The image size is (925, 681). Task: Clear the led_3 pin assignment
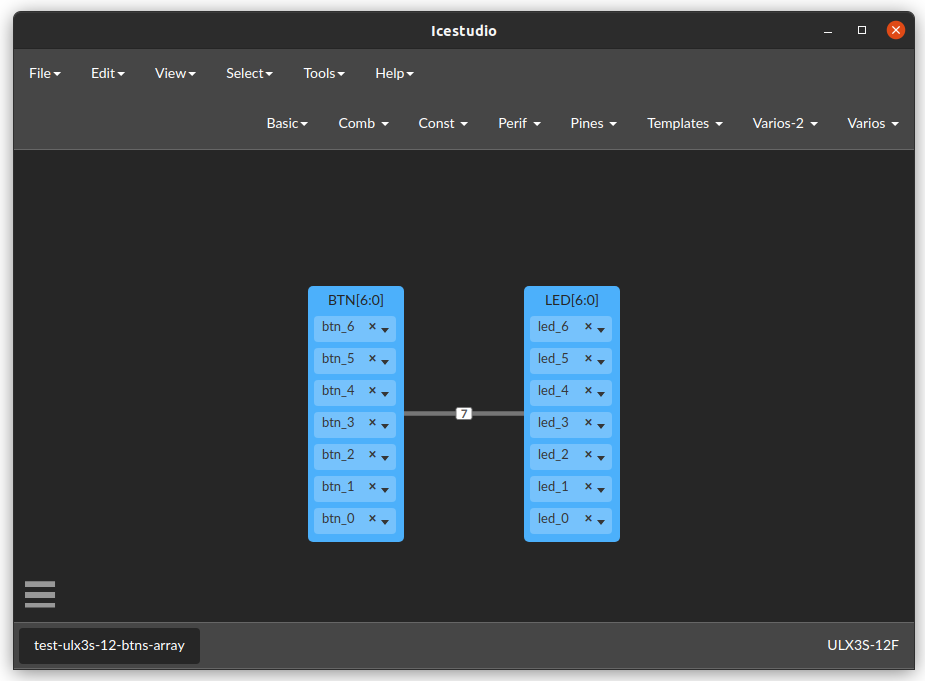[x=587, y=423]
